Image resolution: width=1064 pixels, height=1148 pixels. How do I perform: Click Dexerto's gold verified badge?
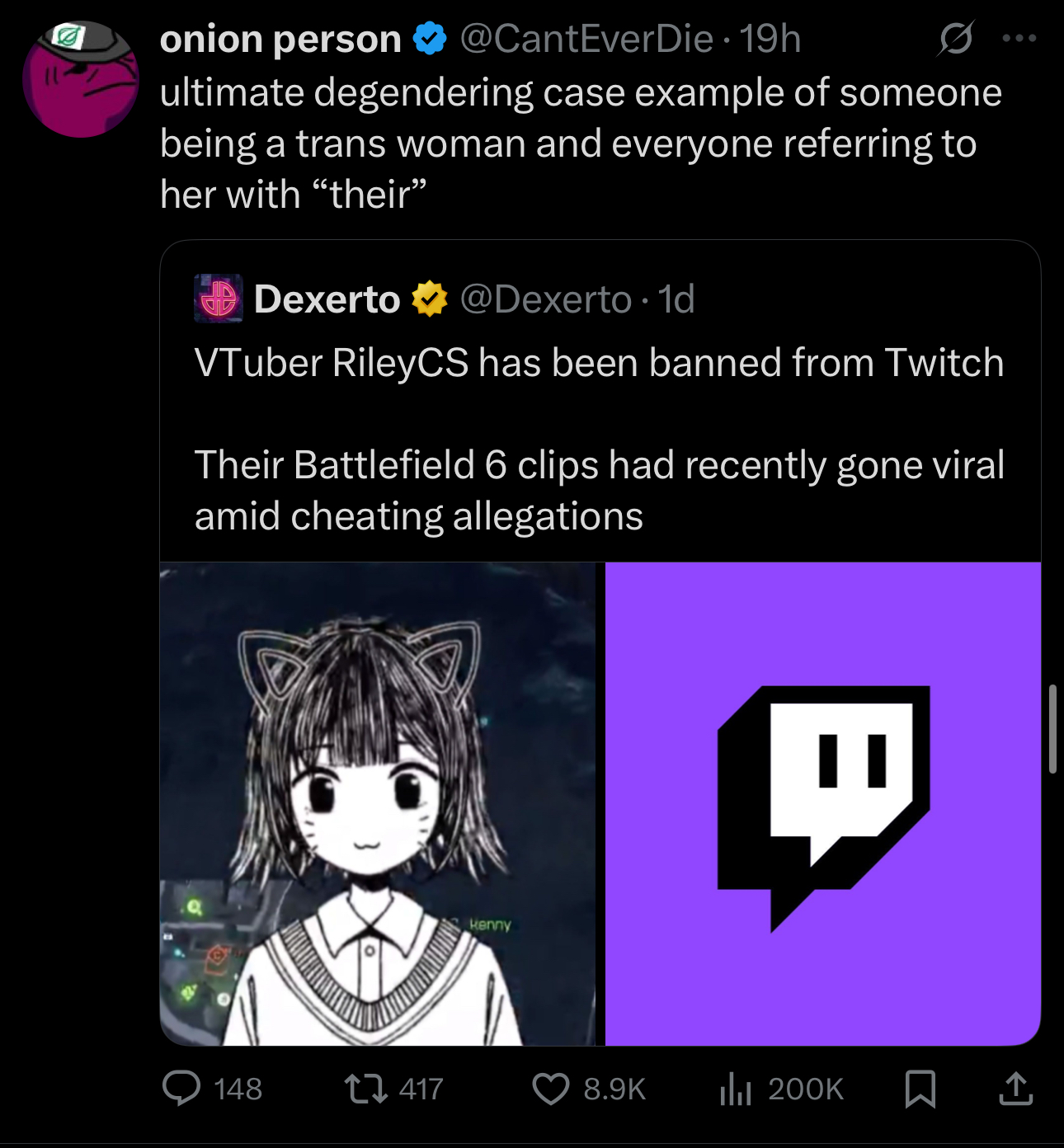click(x=429, y=299)
